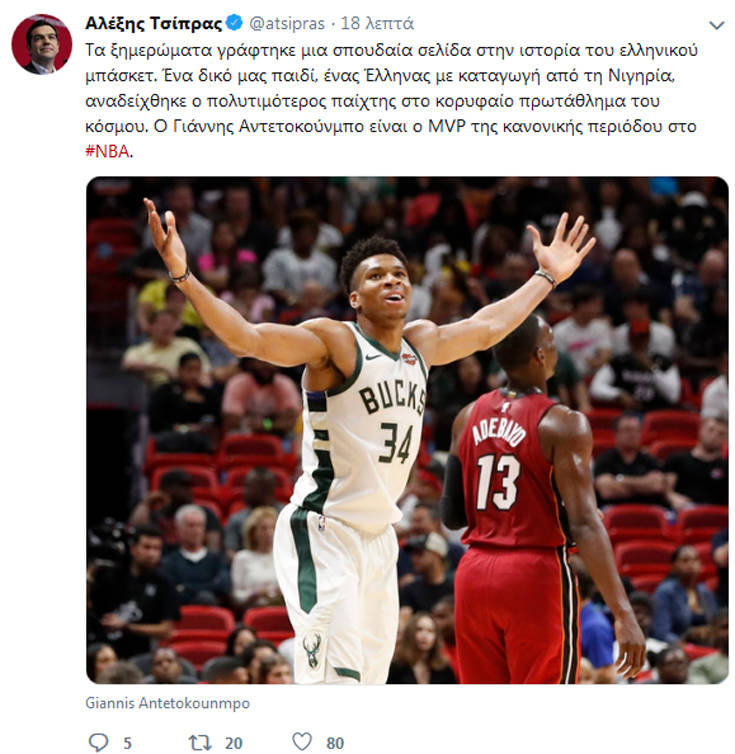Click the MVP sentence in tweet text

425,126
